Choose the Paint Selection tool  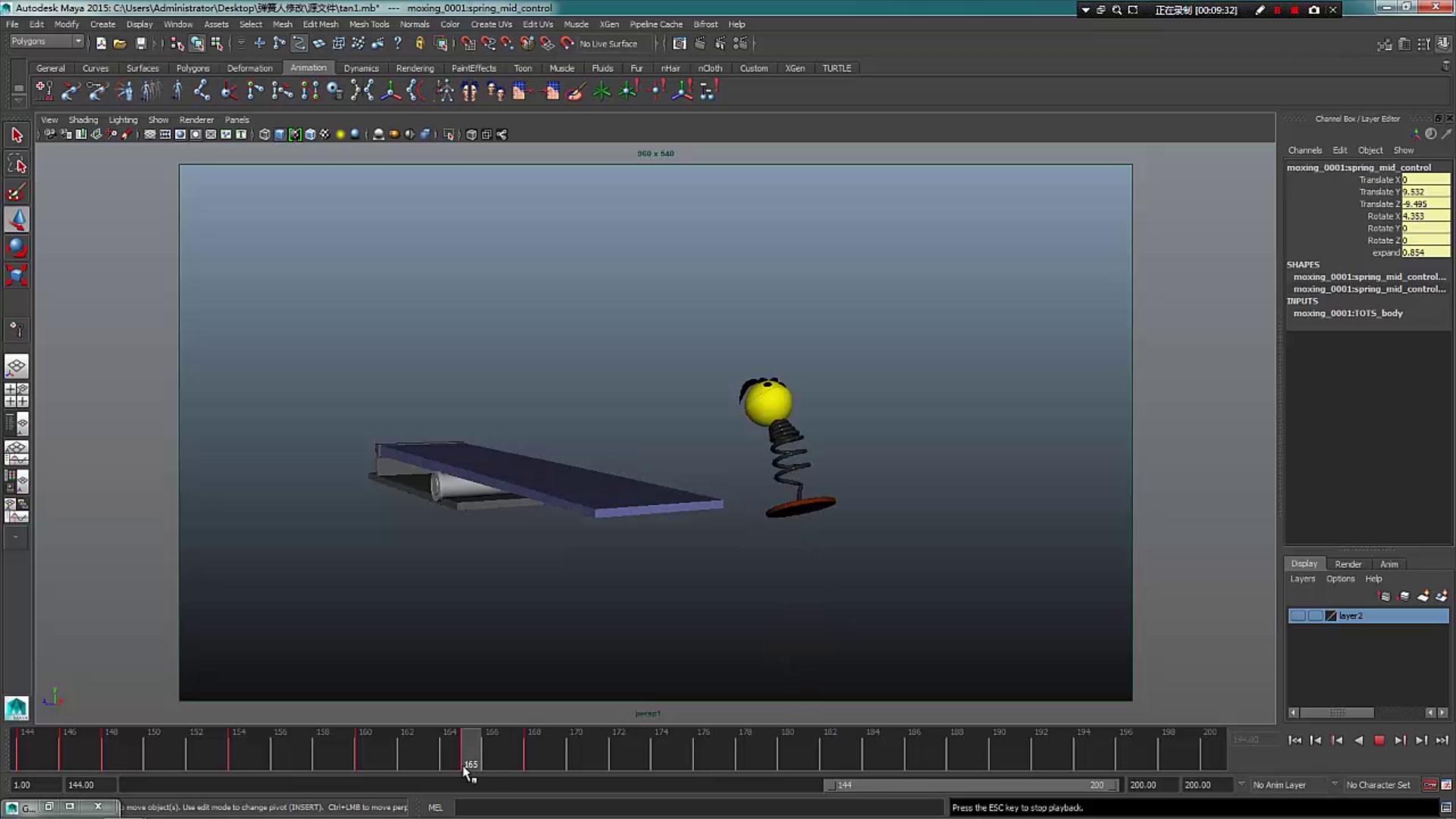[x=17, y=192]
